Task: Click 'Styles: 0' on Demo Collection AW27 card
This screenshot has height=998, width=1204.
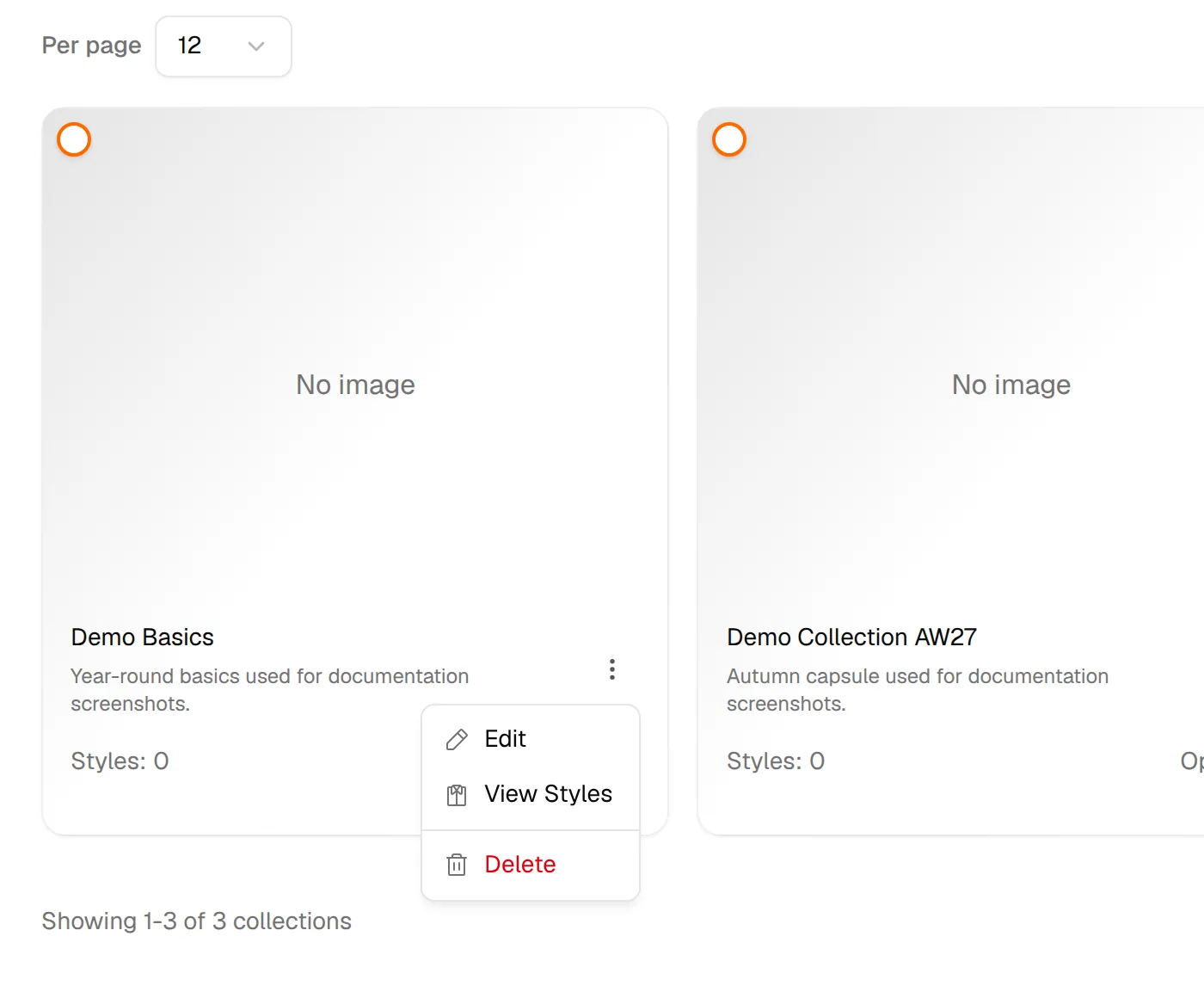Action: coord(776,761)
